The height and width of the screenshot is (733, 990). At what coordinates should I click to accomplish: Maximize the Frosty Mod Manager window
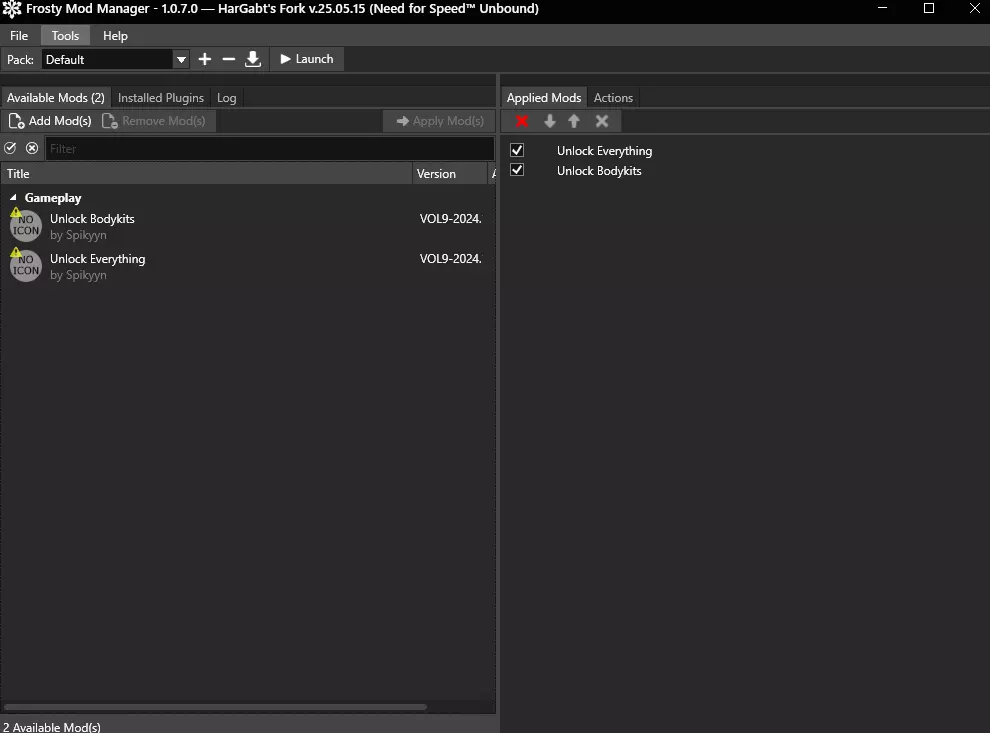pyautogui.click(x=929, y=8)
